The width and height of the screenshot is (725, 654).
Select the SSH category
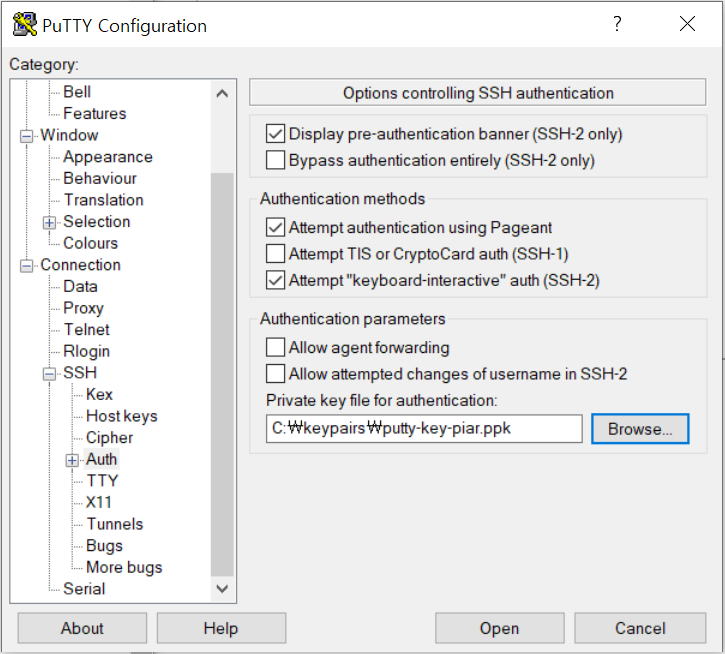pos(80,373)
